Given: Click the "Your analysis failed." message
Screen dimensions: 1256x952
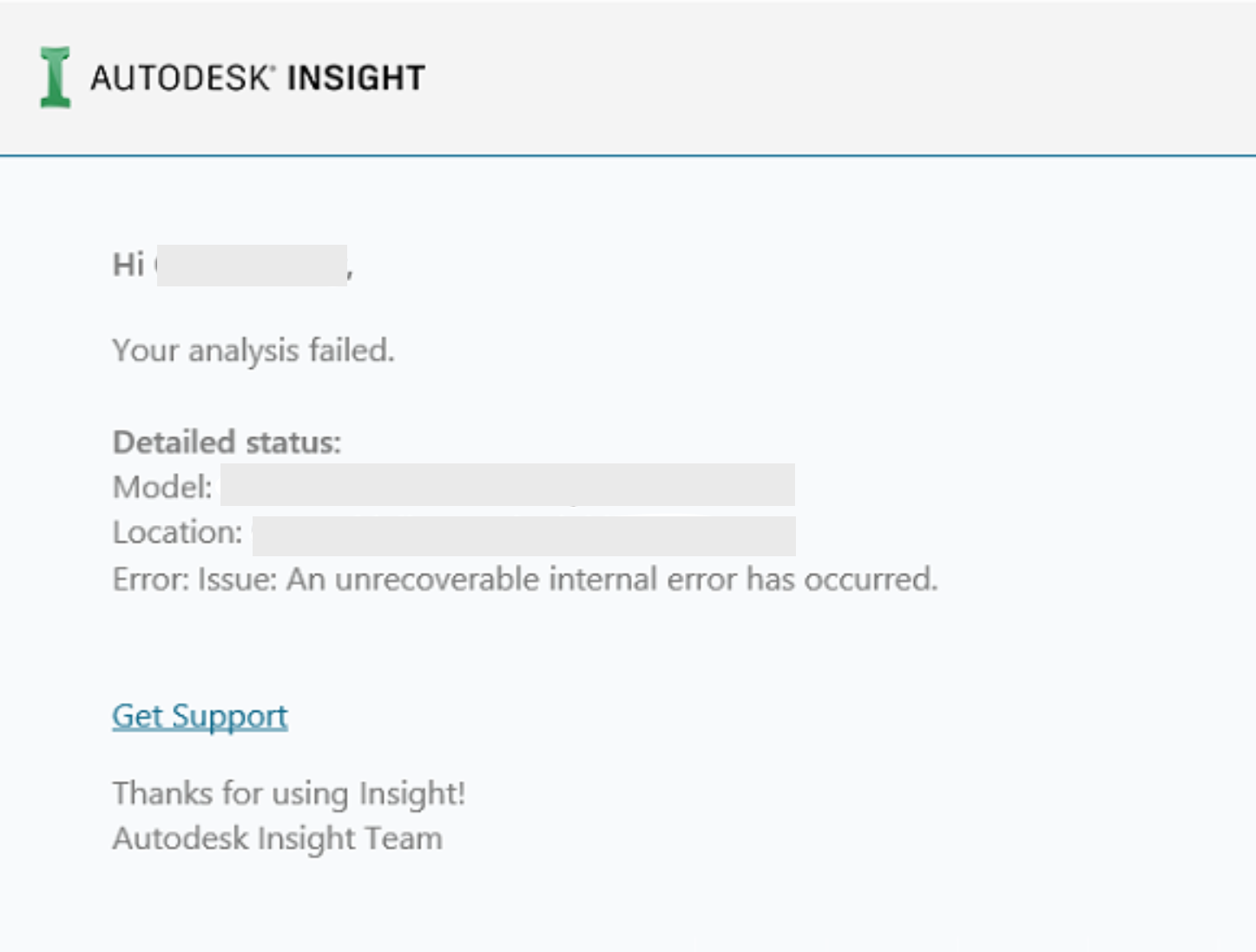Looking at the screenshot, I should pos(253,351).
